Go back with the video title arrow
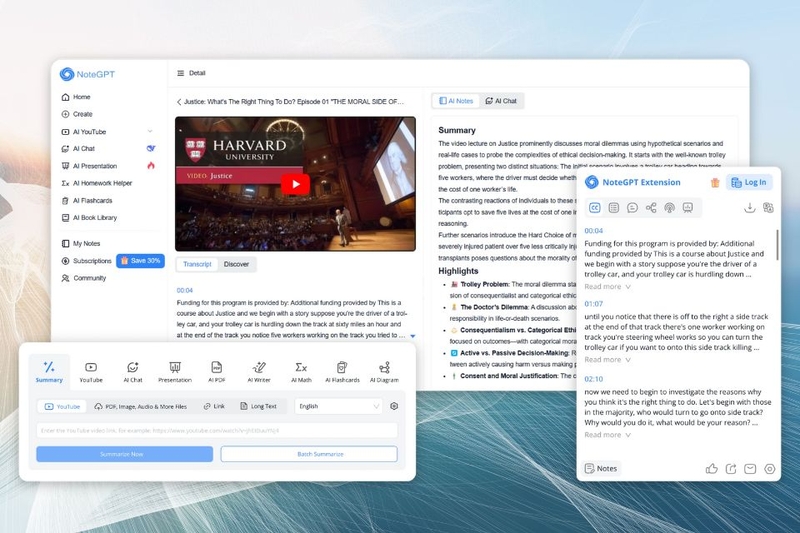Viewport: 800px width, 533px height. [x=179, y=102]
